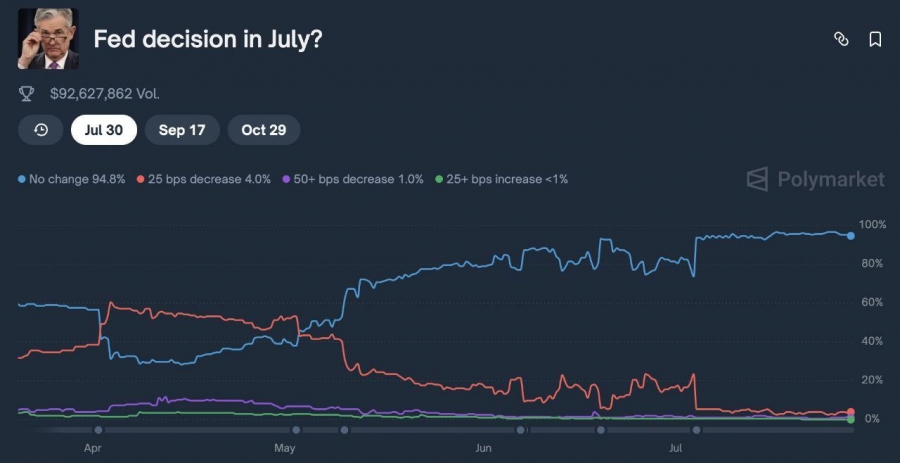Click the red 25 bps endpoint dot
This screenshot has height=463, width=900.
(x=851, y=412)
